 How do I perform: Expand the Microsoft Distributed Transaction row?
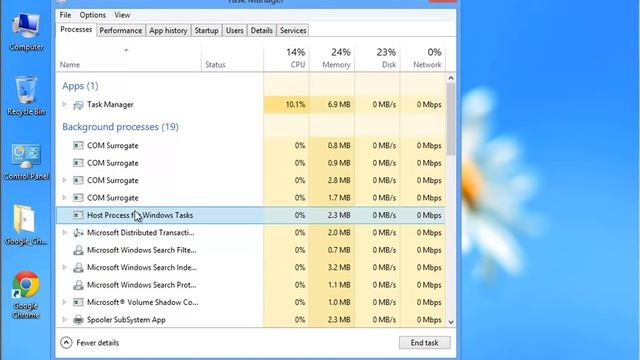tap(64, 233)
